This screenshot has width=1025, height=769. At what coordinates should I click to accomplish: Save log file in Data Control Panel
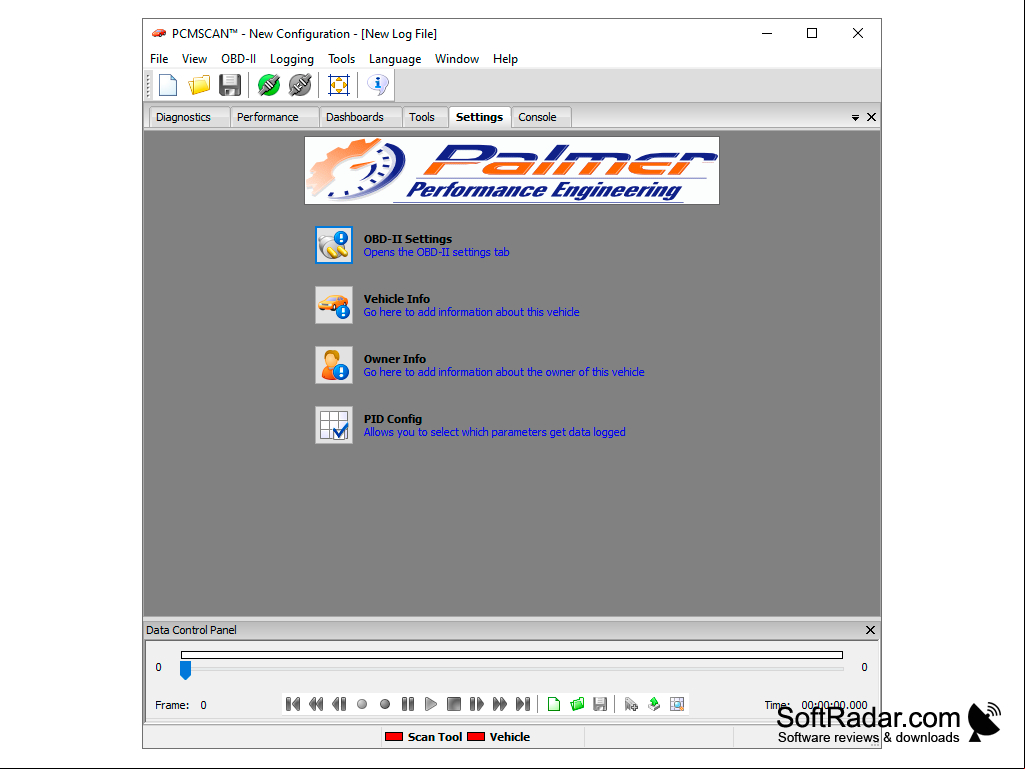click(600, 704)
